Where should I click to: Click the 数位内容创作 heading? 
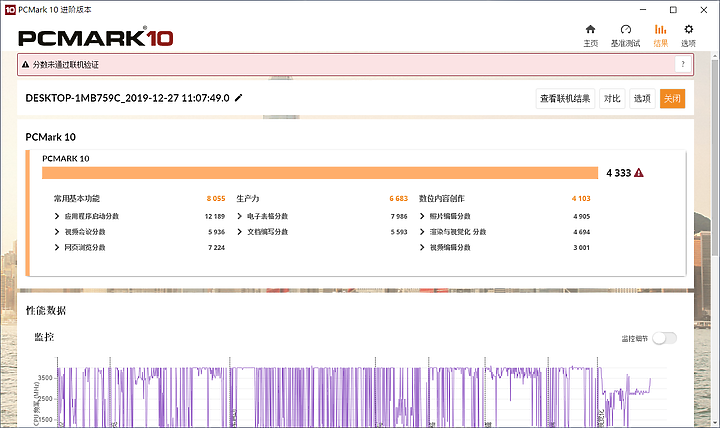442,198
